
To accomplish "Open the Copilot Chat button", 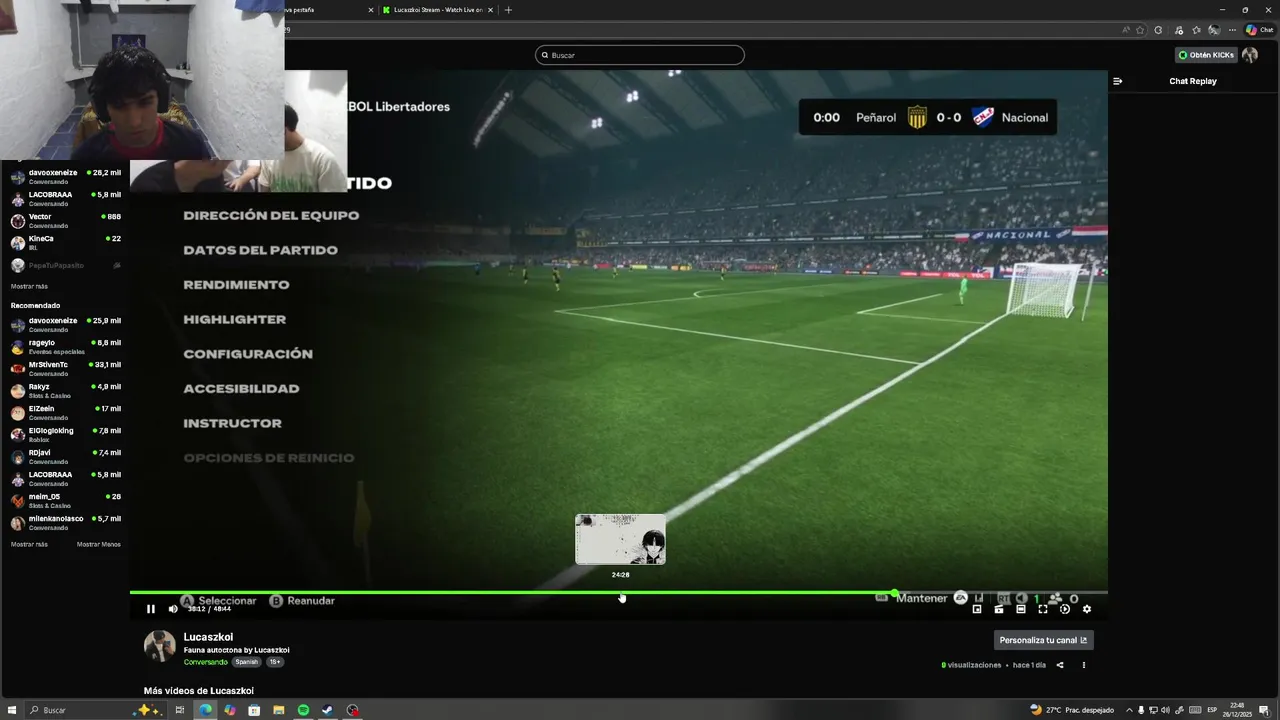I will 1260,30.
